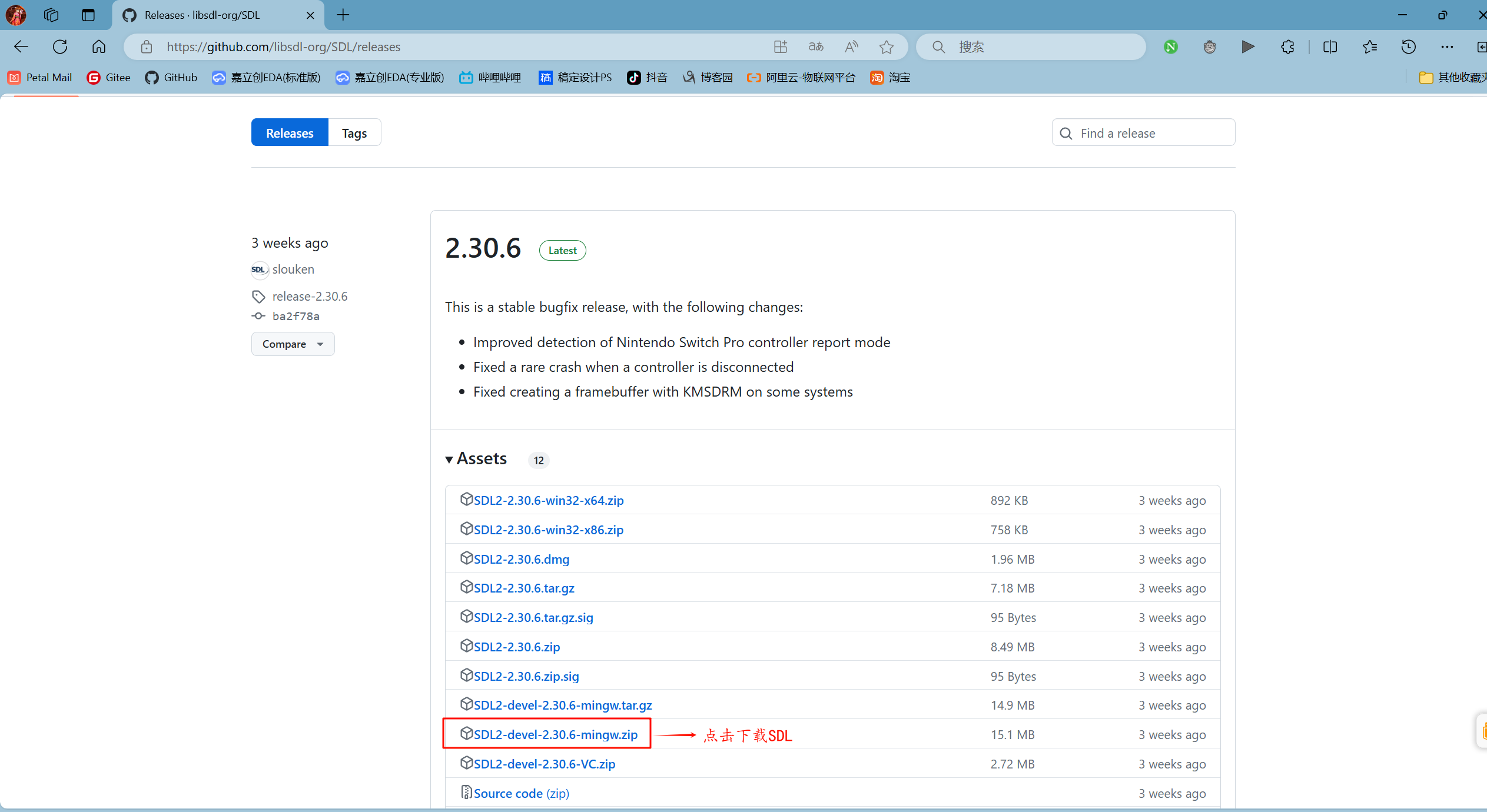Select the Releases tab
The image size is (1487, 812).
coord(290,133)
